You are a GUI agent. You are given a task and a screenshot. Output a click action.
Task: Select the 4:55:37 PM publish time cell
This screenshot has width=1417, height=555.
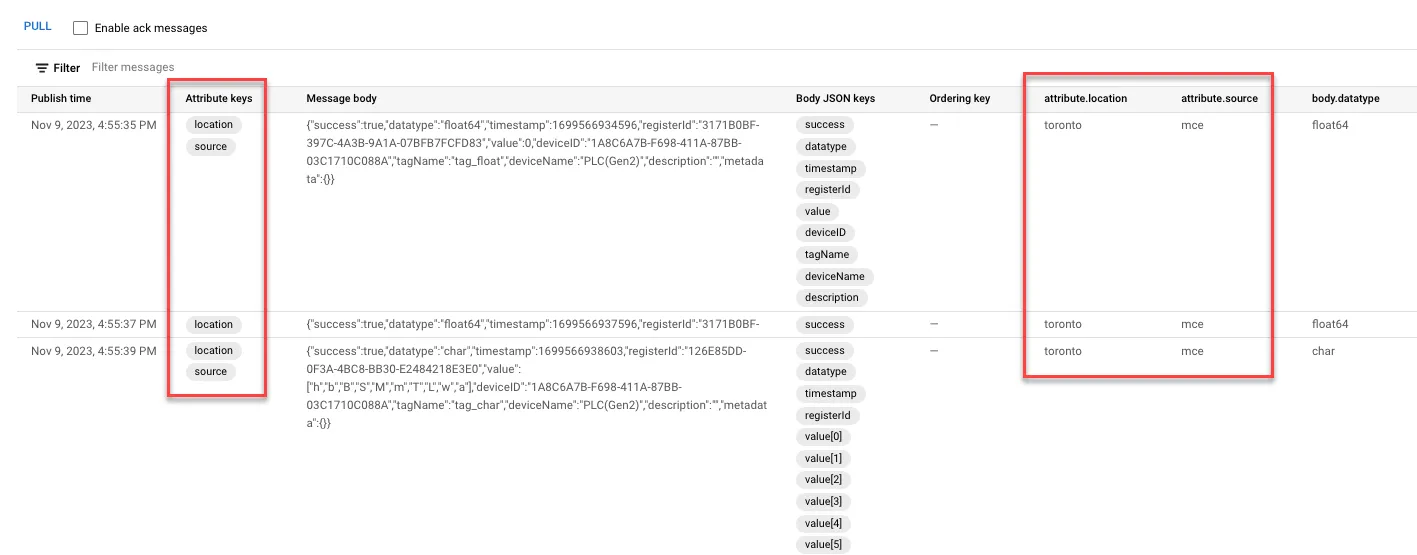[94, 324]
